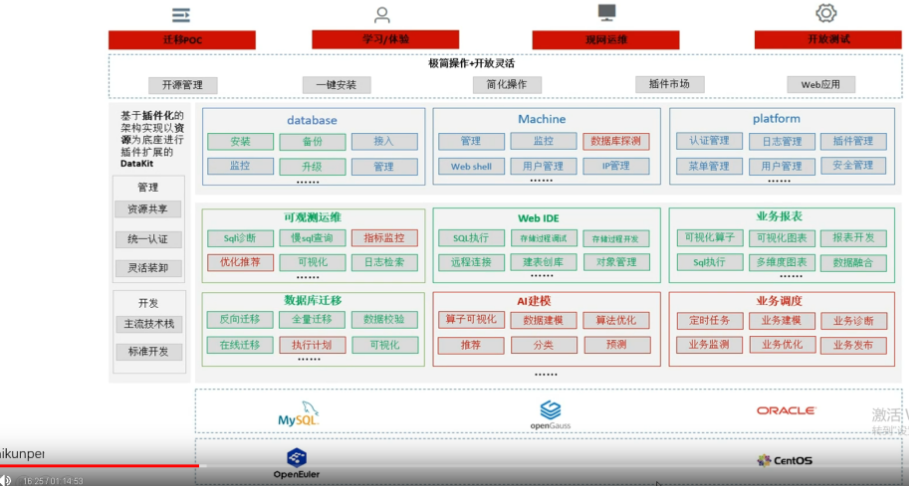
Task: Click the 插件市场 box
Action: [x=670, y=84]
